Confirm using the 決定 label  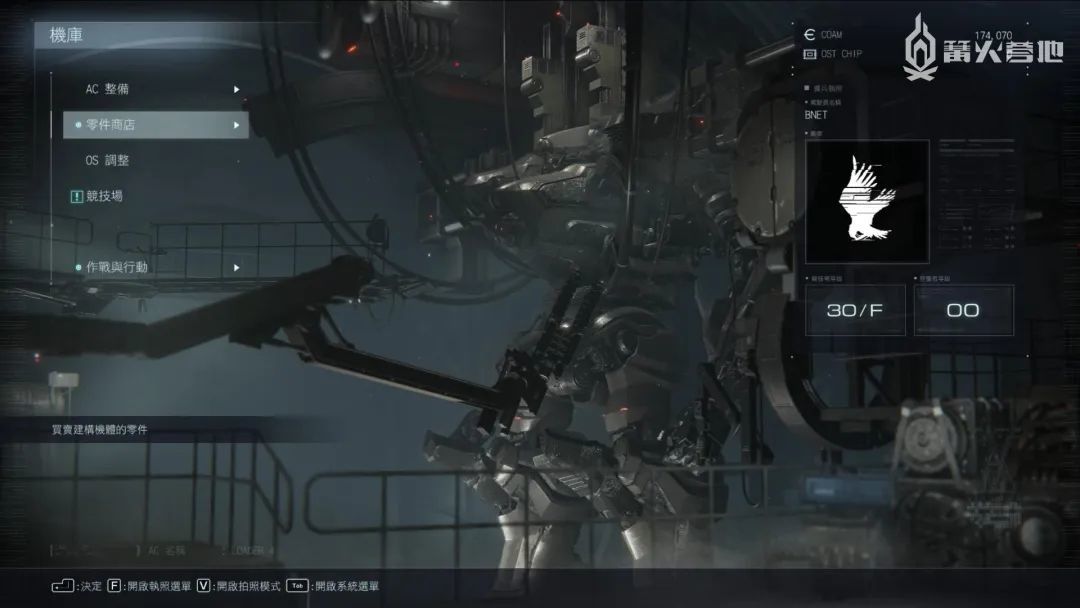click(x=91, y=587)
